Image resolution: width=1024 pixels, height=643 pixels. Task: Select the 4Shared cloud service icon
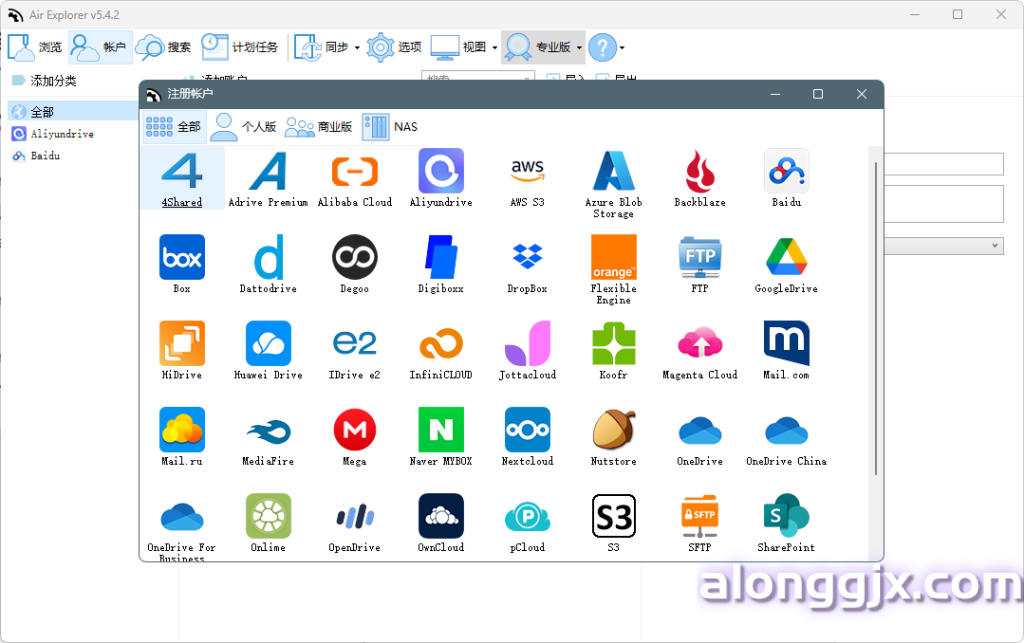(x=182, y=172)
